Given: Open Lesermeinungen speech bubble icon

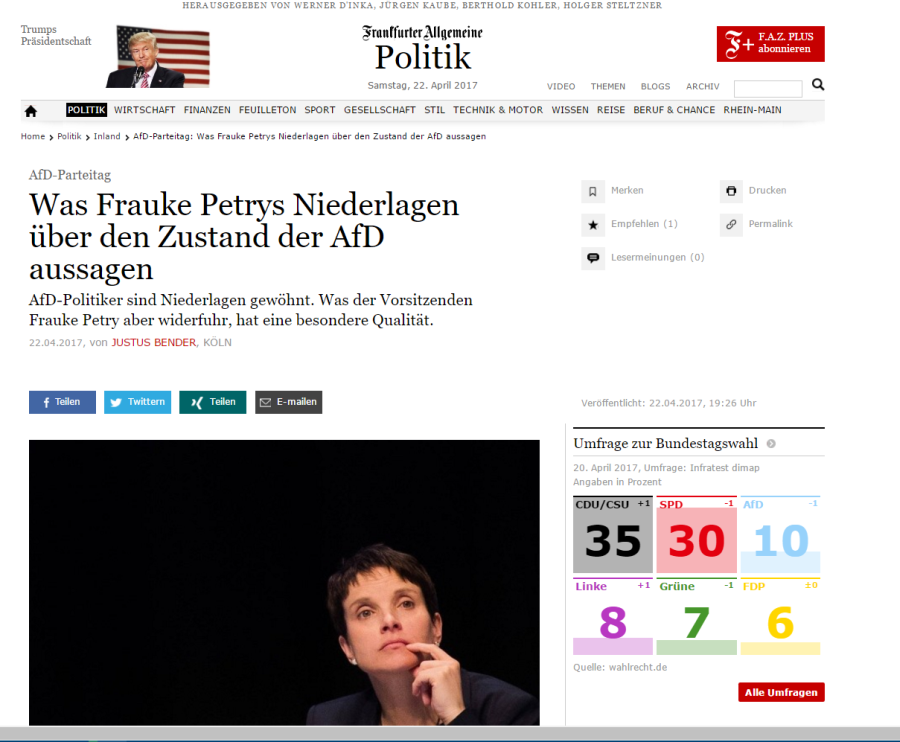Looking at the screenshot, I should click(x=593, y=258).
